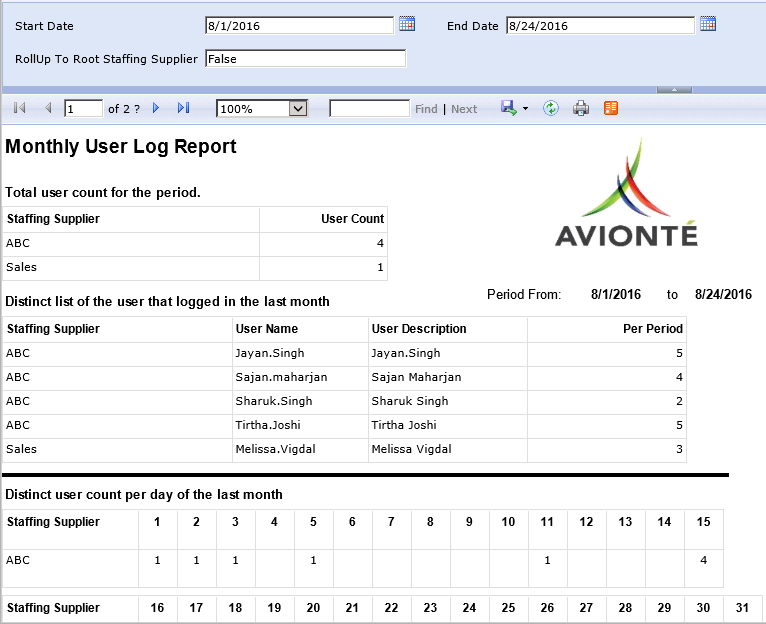
Task: Click user name Jayan.Singh
Action: coord(270,353)
